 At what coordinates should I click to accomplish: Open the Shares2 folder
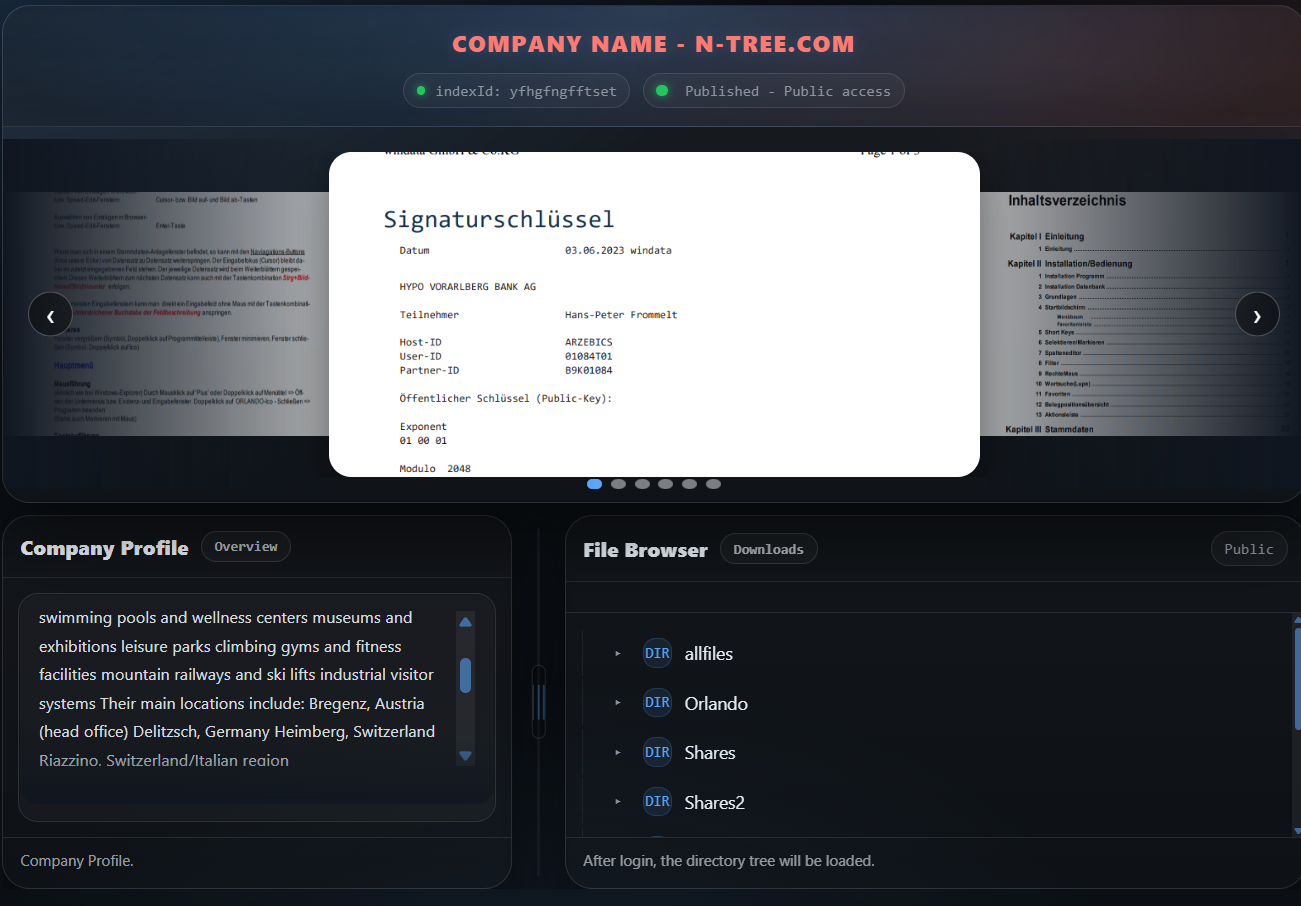click(715, 802)
